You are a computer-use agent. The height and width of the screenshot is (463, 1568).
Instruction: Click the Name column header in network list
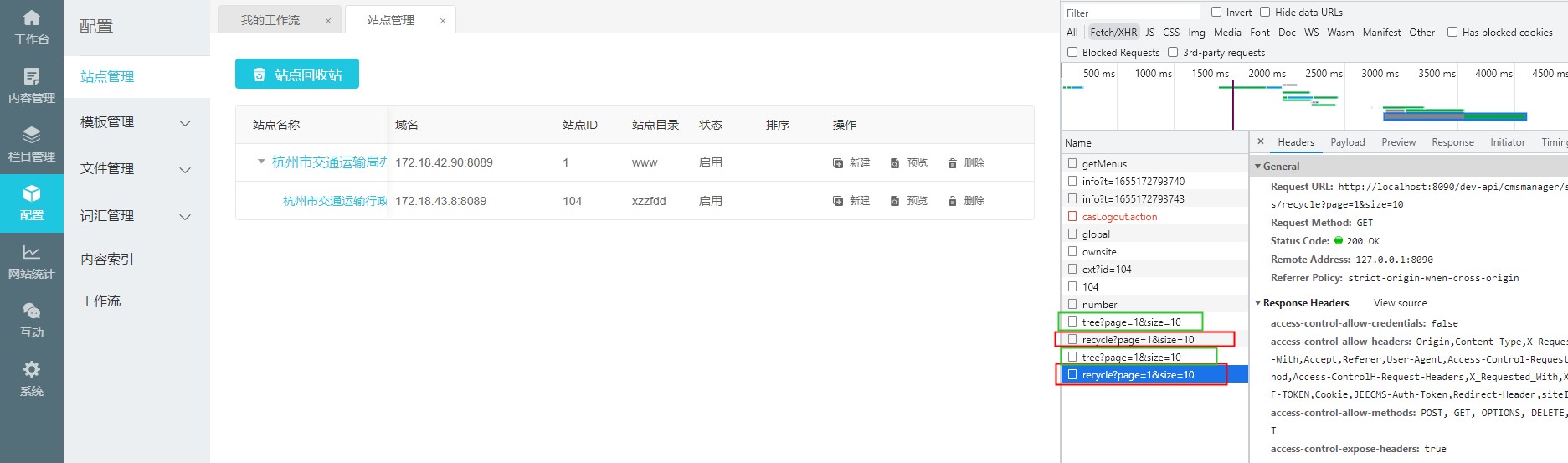1154,143
